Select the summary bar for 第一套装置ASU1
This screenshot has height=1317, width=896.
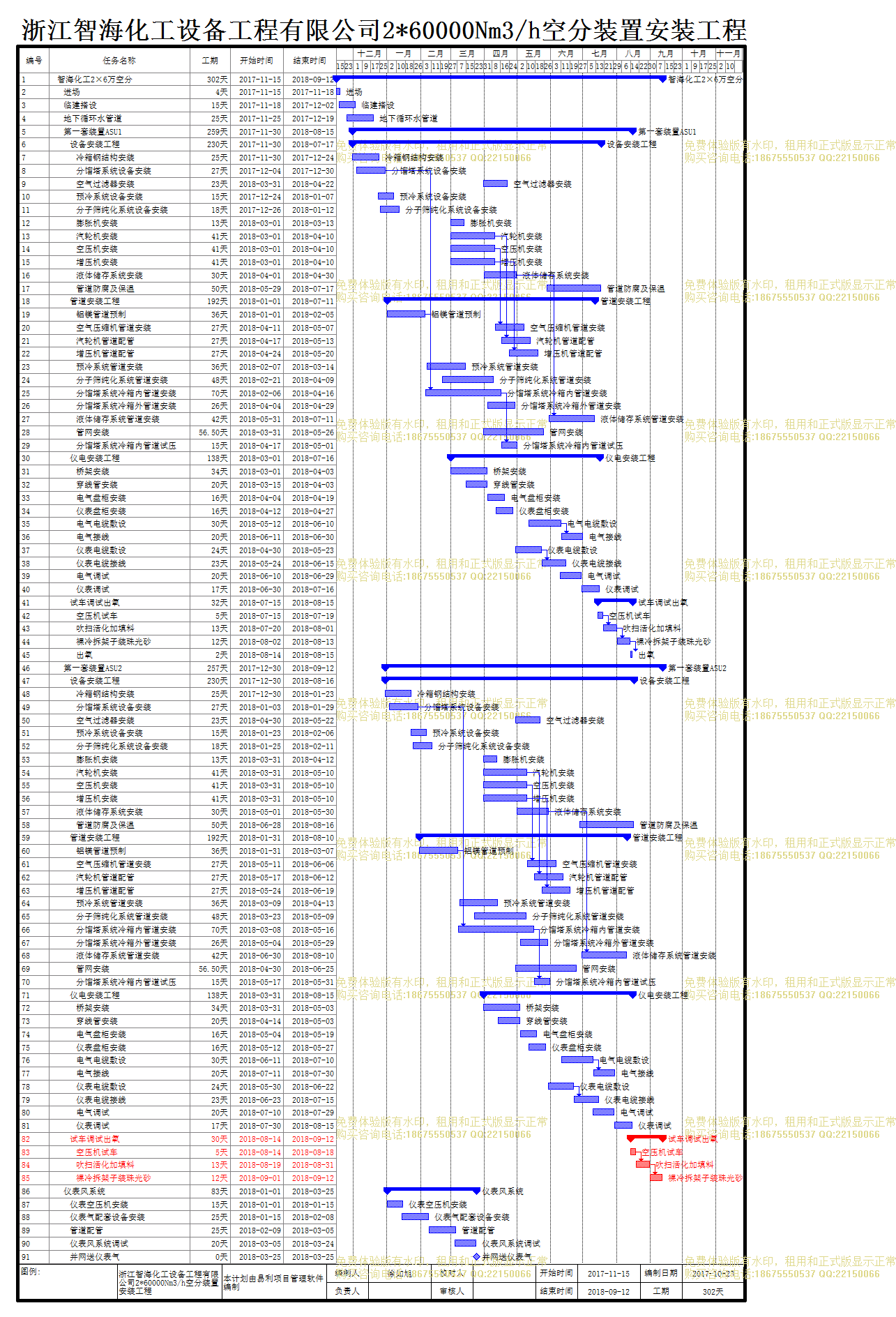click(492, 130)
